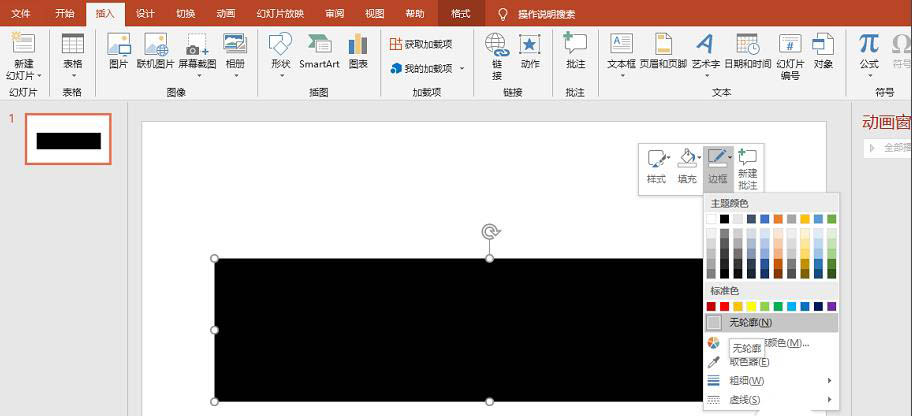Insert a SmartArt graphic
The width and height of the screenshot is (912, 416).
tap(319, 52)
